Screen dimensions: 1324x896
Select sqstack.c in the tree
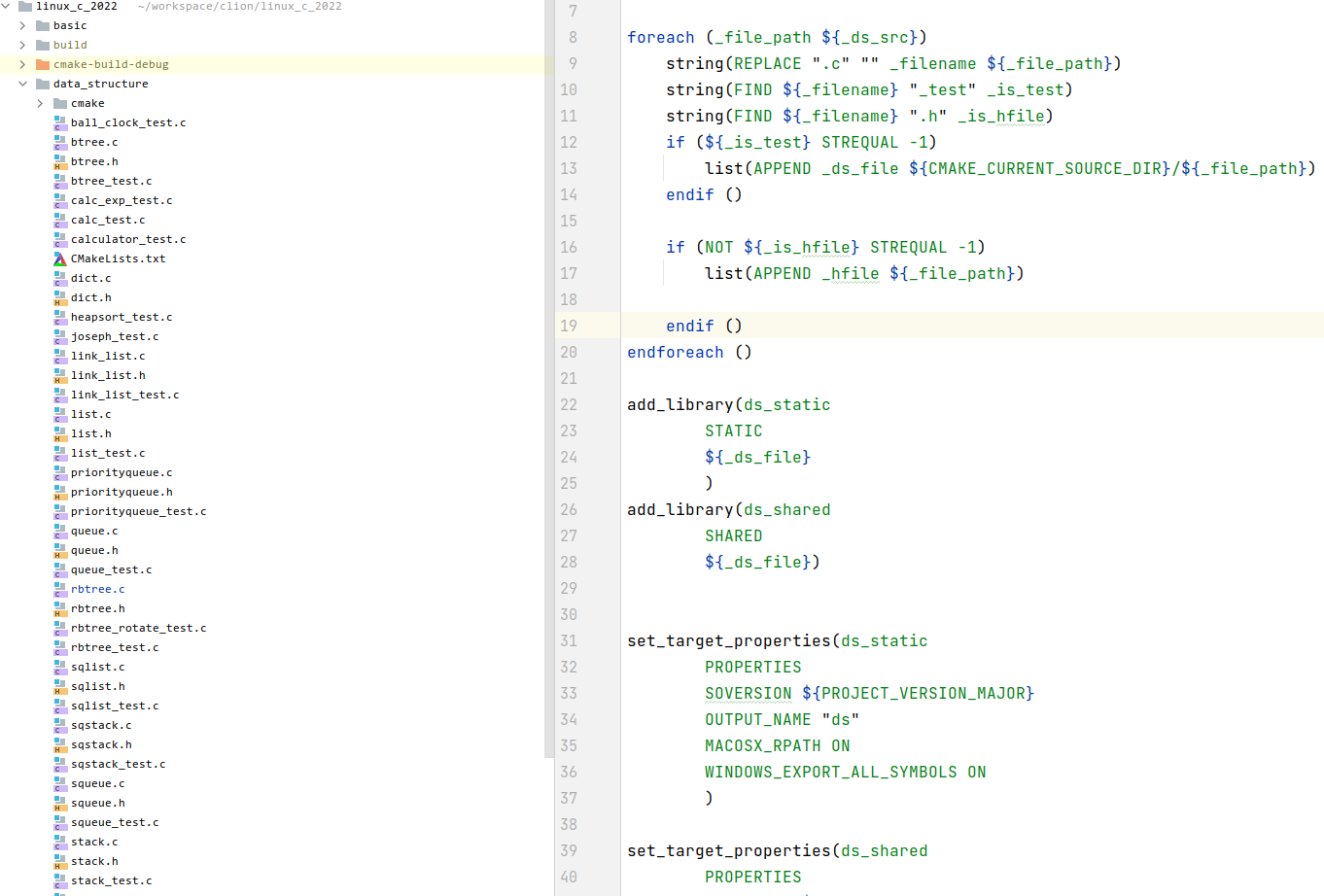pos(101,725)
